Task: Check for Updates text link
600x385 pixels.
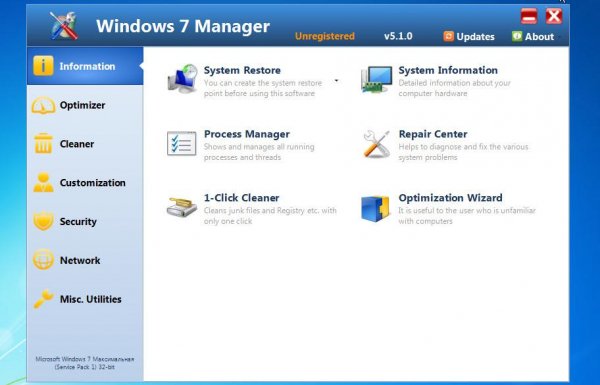Action: click(475, 37)
